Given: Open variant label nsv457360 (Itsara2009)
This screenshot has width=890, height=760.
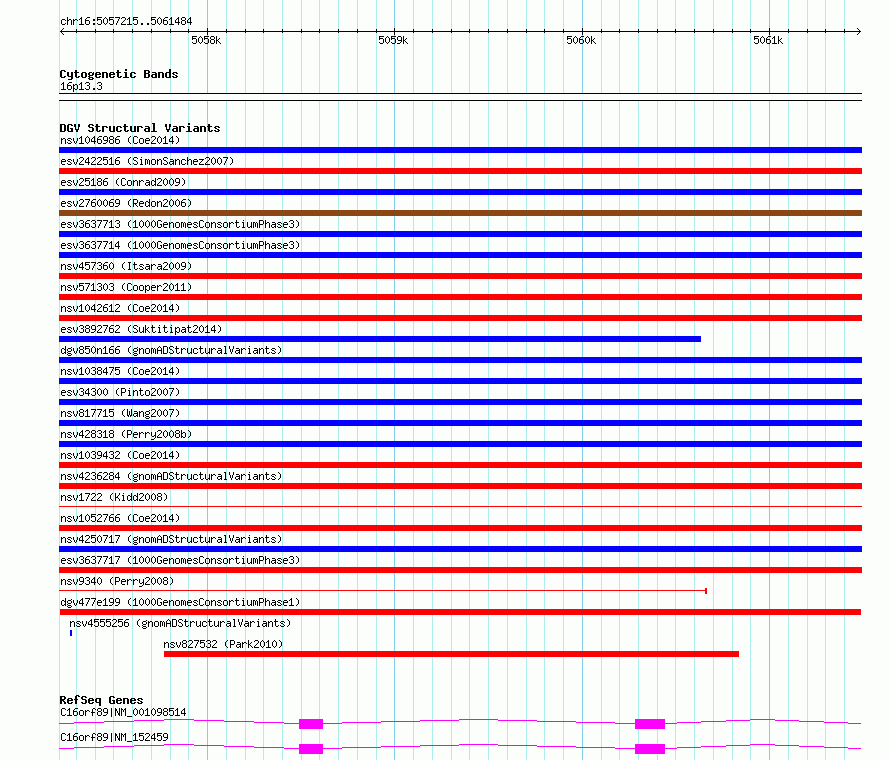Looking at the screenshot, I should [x=126, y=266].
